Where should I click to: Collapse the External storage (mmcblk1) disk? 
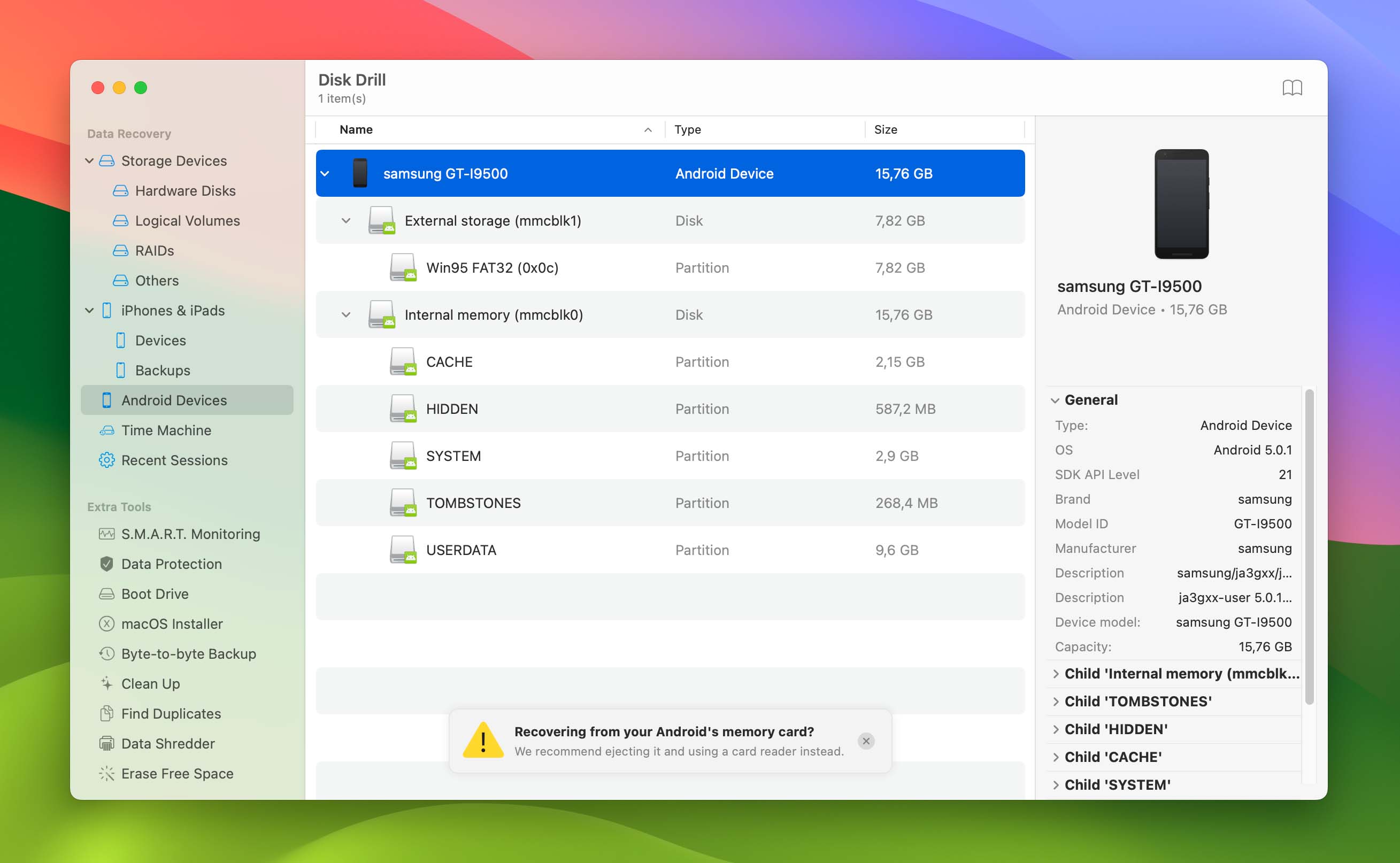pos(346,221)
